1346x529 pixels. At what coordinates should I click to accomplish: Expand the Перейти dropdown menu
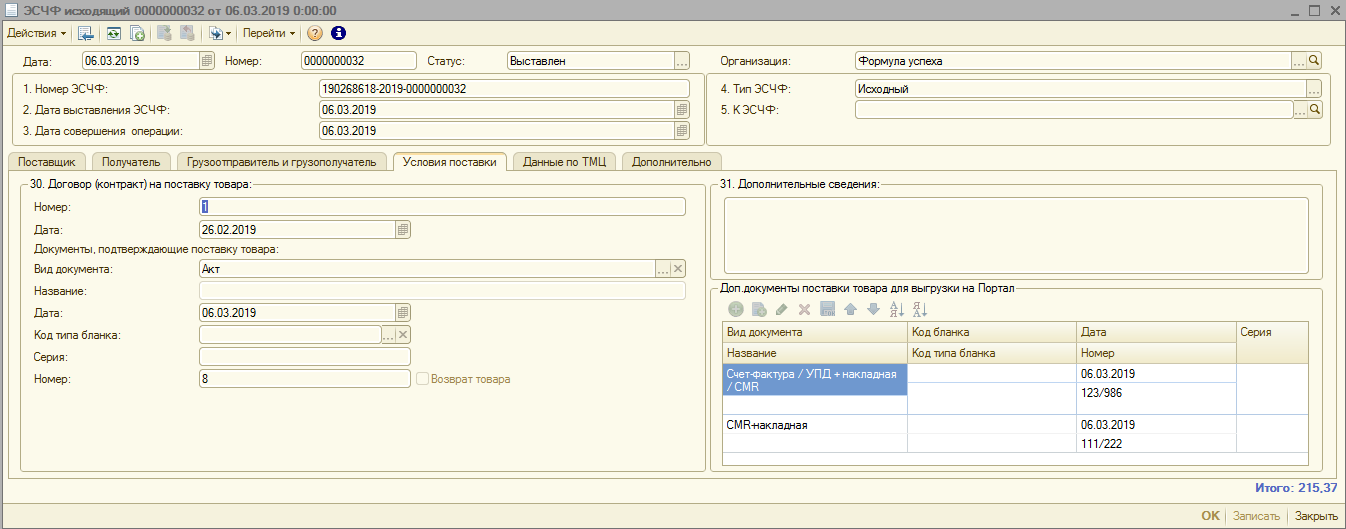pyautogui.click(x=268, y=33)
